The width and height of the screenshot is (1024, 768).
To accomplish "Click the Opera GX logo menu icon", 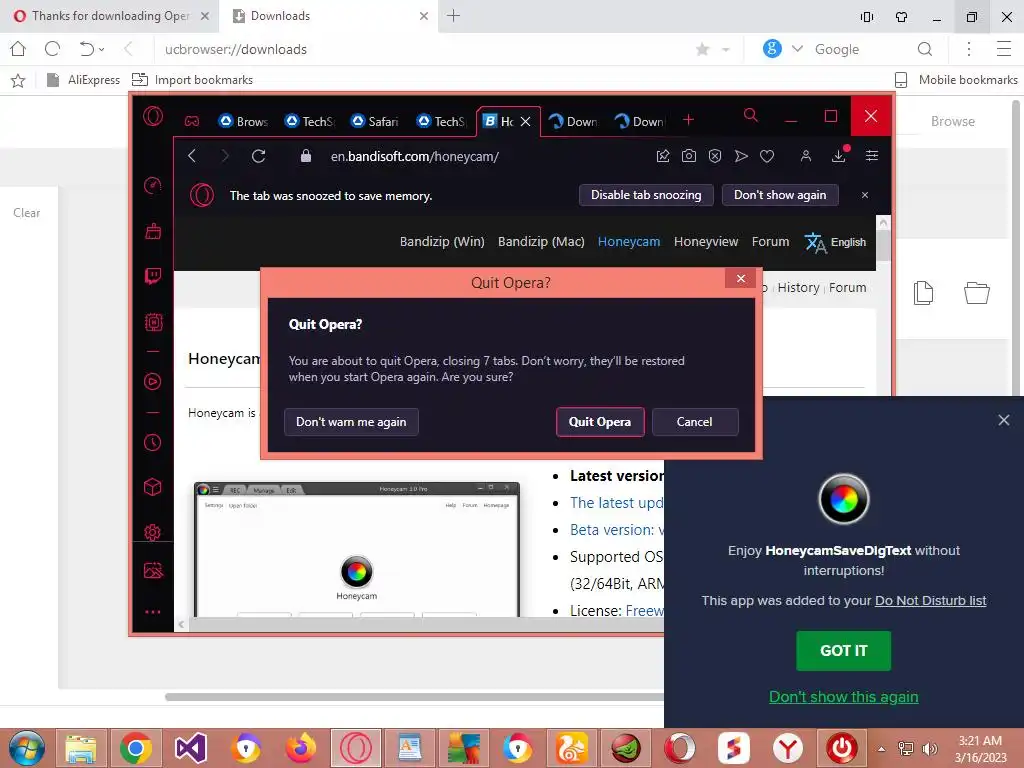I will coord(153,117).
